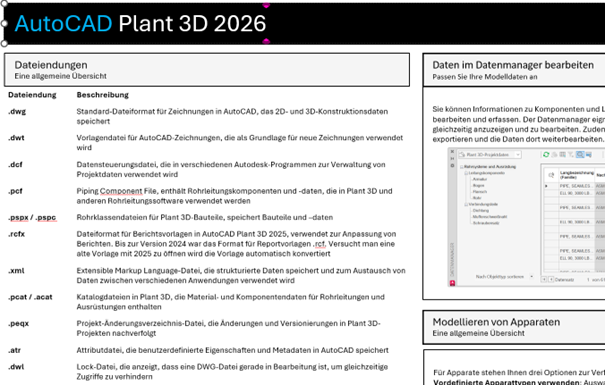Click the highlighted zoom icon in Datenmanager toolbar
605x385 pixels.
pyautogui.click(x=580, y=155)
